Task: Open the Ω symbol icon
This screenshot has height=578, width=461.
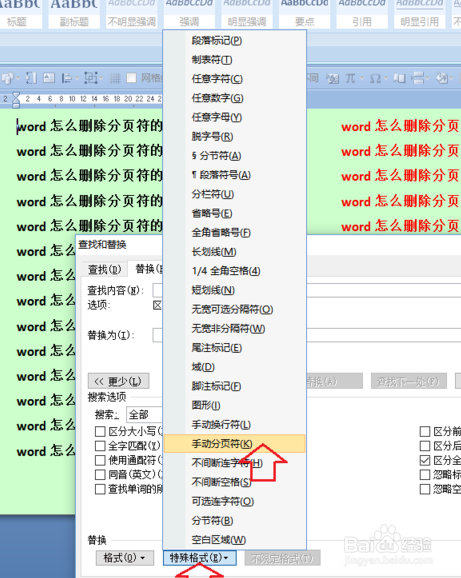Action: tap(375, 78)
